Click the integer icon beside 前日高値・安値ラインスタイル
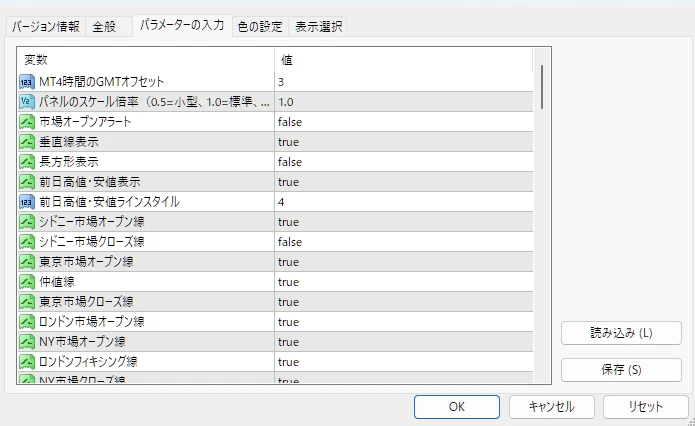This screenshot has width=695, height=426. click(x=27, y=202)
